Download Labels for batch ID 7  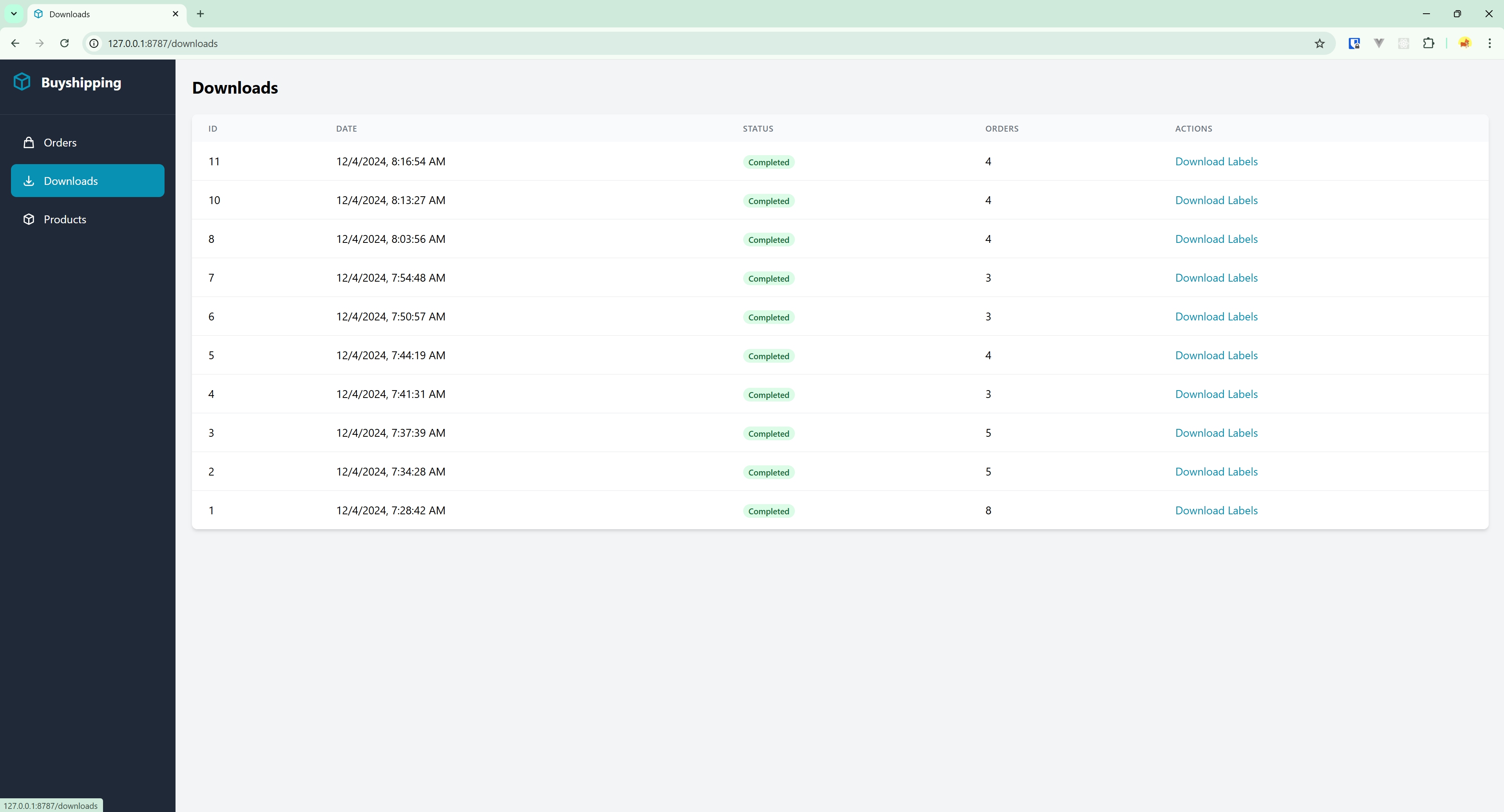coord(1216,278)
